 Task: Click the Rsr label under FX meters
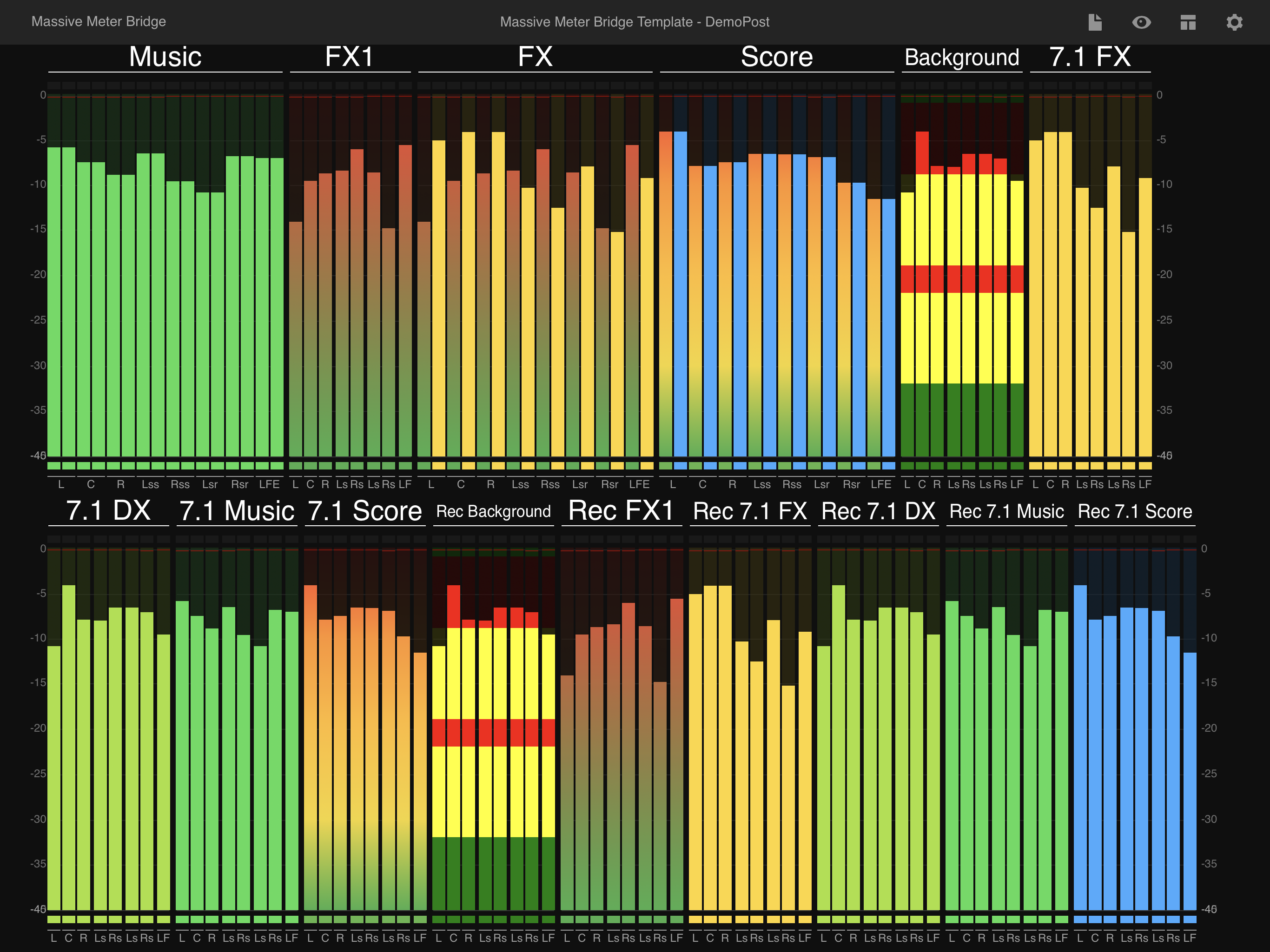point(610,484)
